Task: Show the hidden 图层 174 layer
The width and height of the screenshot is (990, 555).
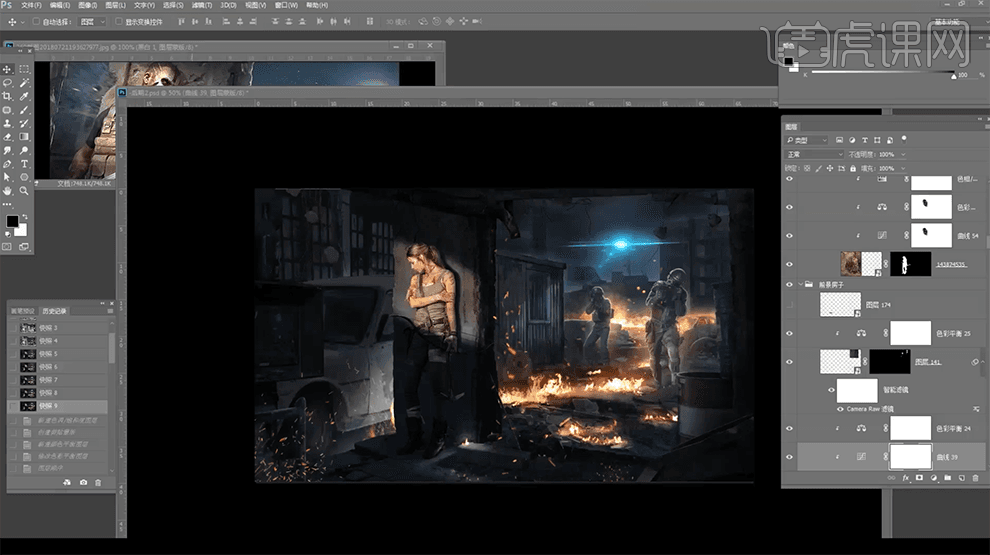Action: pyautogui.click(x=789, y=305)
